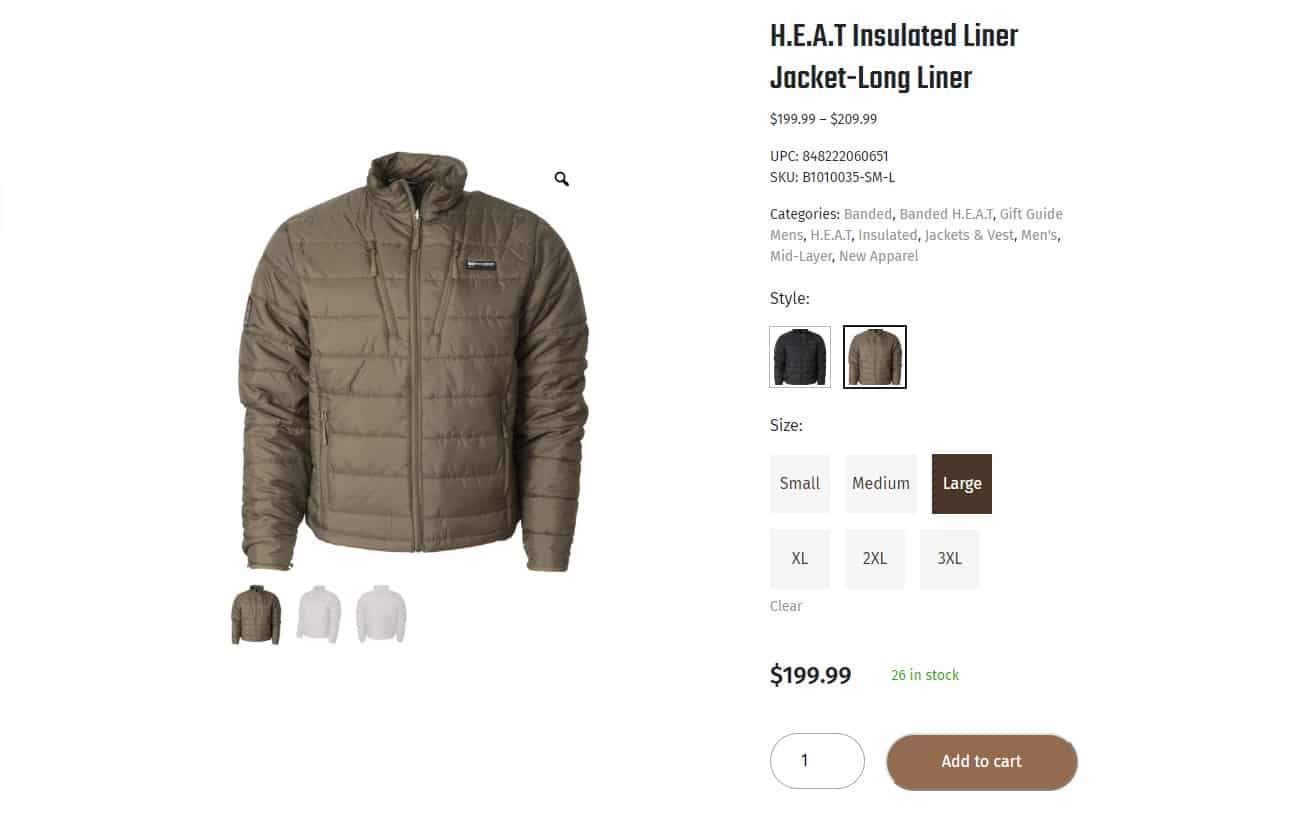1300x820 pixels.
Task: Select the brown jacket style swatch
Action: click(x=875, y=356)
